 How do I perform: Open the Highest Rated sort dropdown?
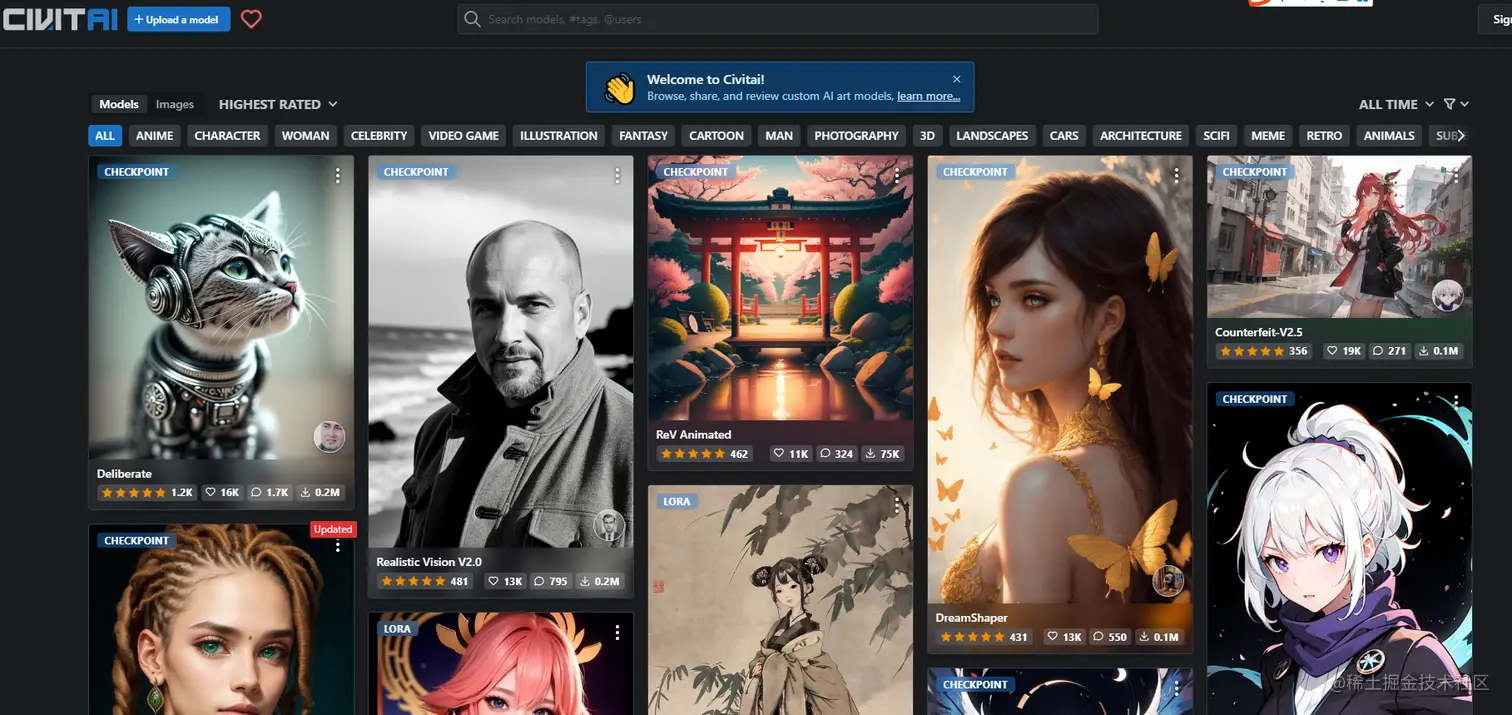pyautogui.click(x=278, y=104)
